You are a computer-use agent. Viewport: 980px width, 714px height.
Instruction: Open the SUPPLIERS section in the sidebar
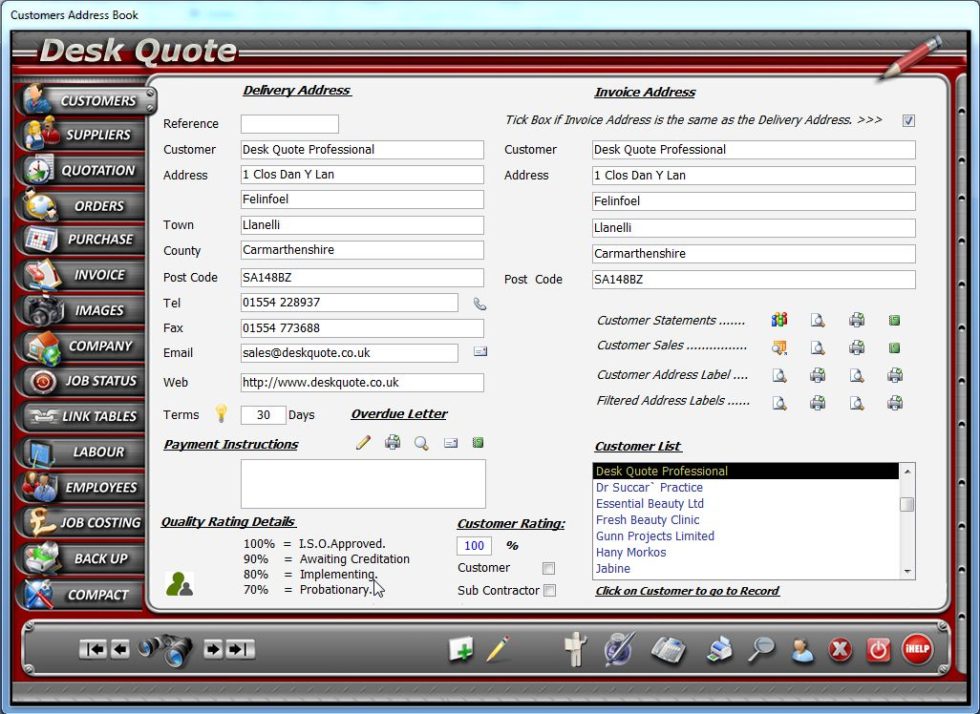click(85, 134)
